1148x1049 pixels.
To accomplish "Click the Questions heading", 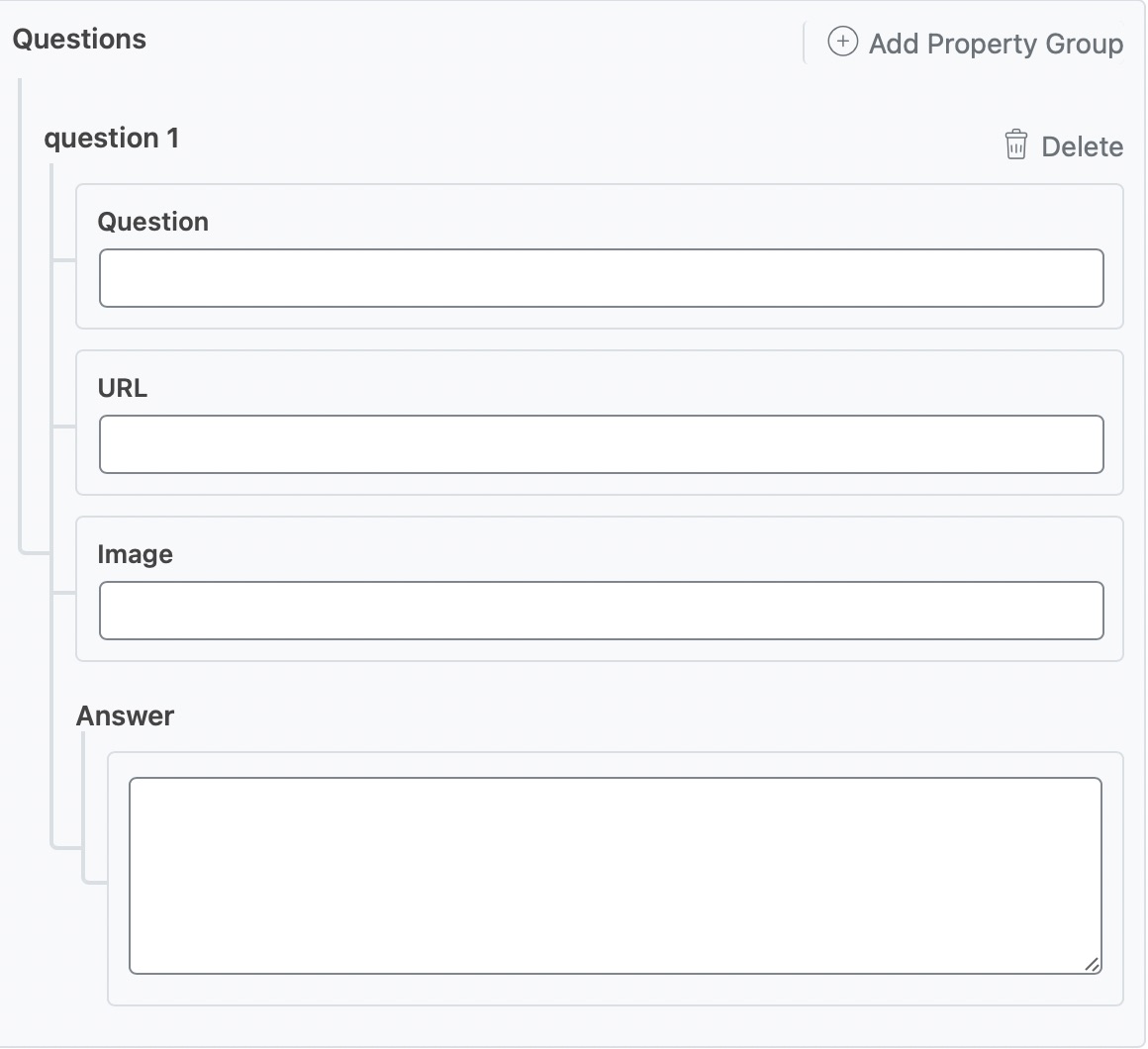I will [79, 40].
